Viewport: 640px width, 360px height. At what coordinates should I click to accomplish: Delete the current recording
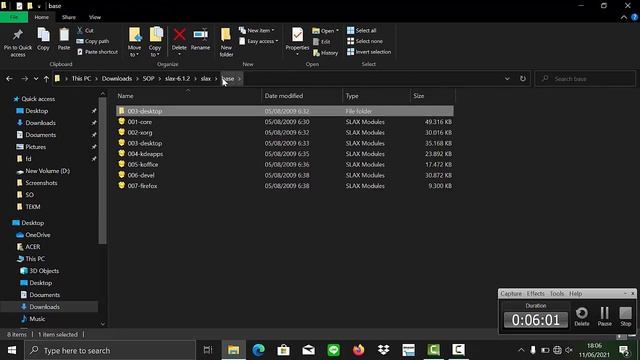(582, 316)
